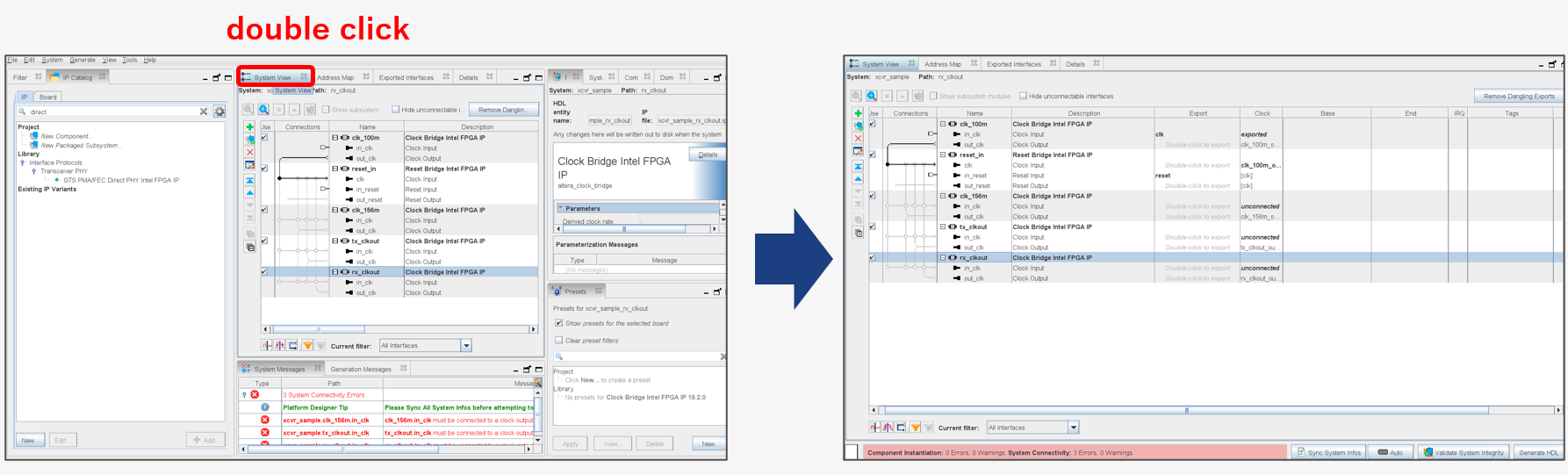Enable Hide unconnectable interfaces checkbox in right panel
The height and width of the screenshot is (475, 1568).
(x=1023, y=96)
